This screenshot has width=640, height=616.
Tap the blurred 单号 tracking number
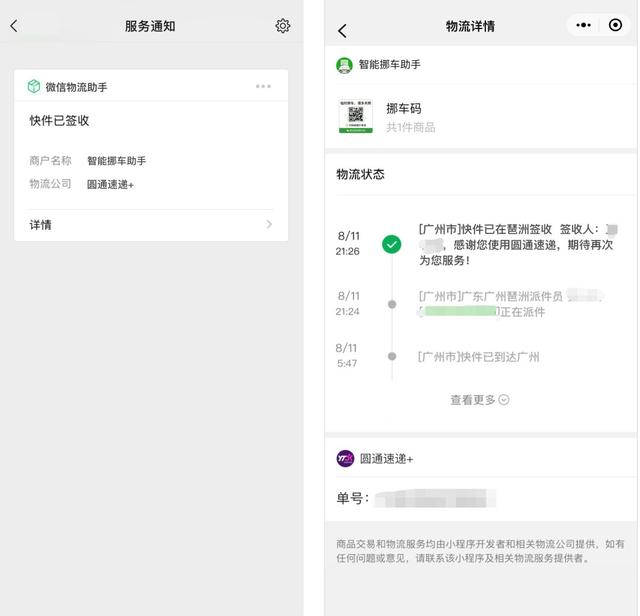(x=435, y=498)
